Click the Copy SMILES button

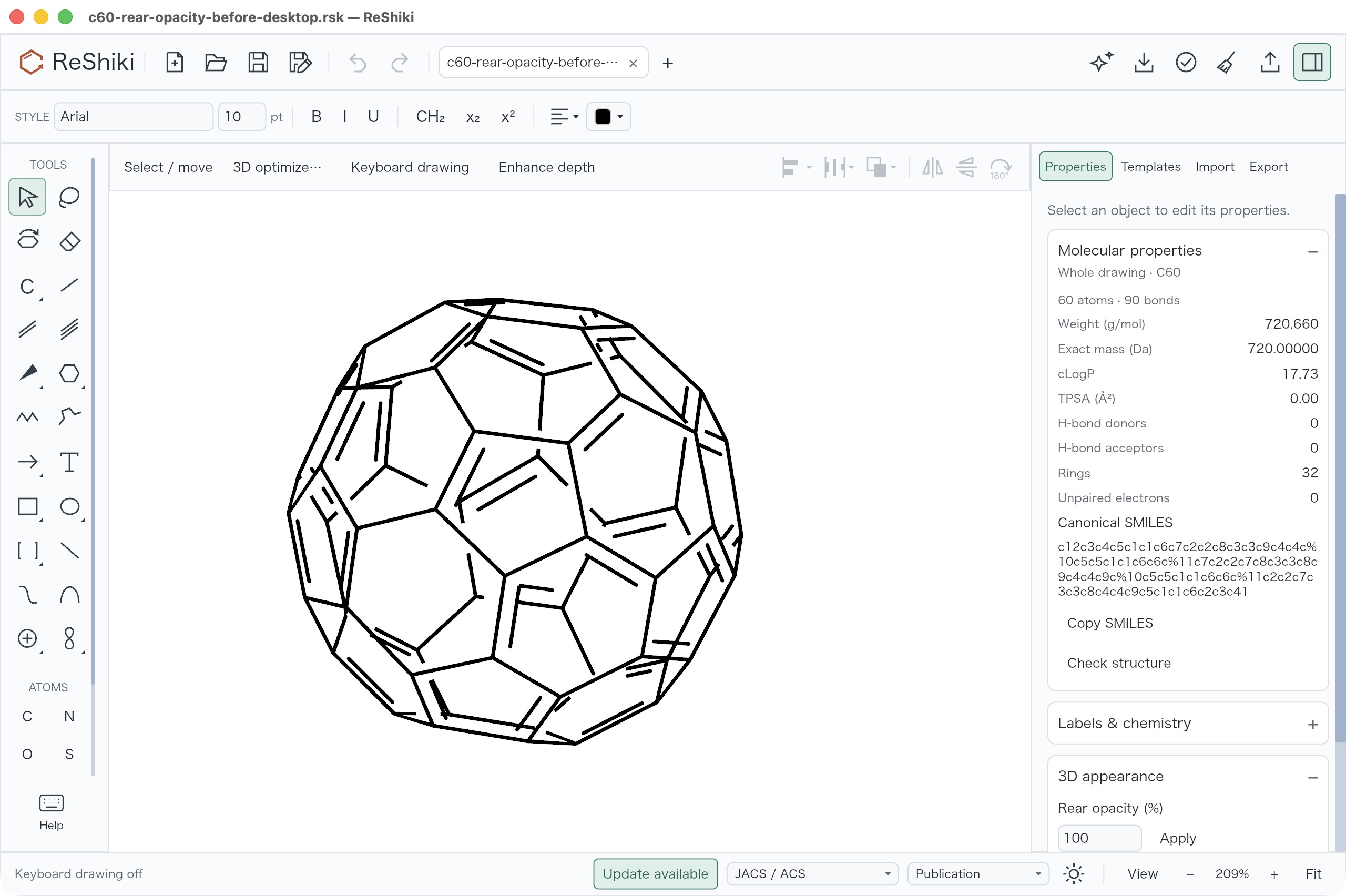(1110, 623)
